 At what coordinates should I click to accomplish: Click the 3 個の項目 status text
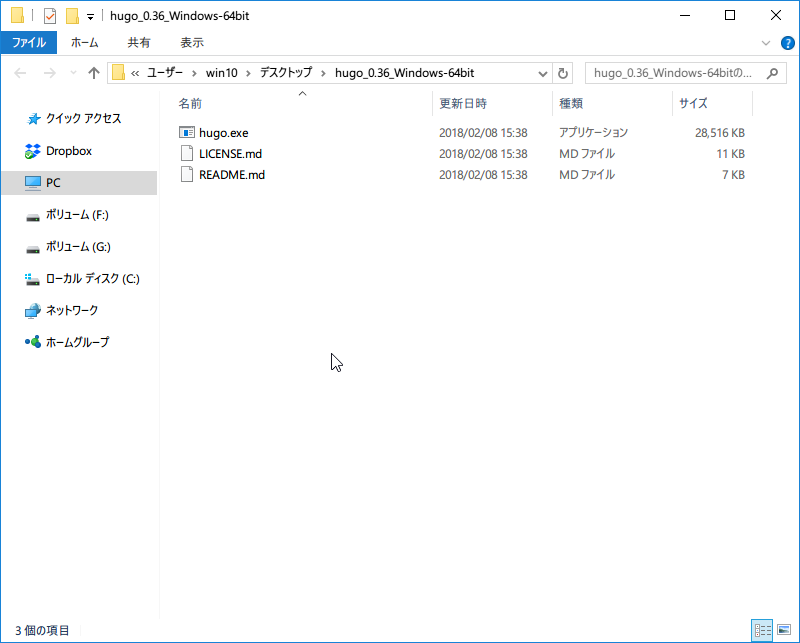coord(42,631)
